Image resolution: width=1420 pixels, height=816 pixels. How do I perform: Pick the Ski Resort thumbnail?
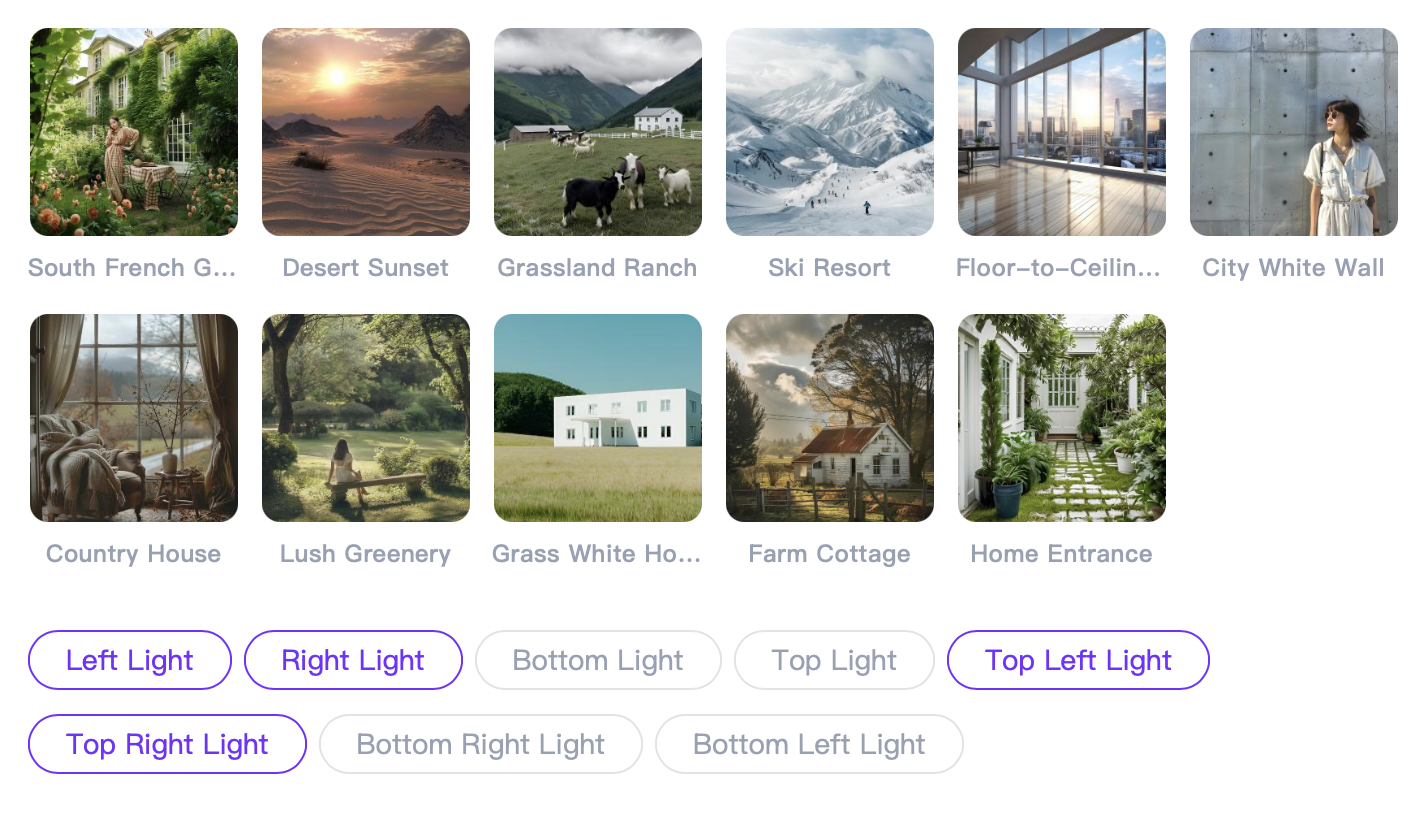click(x=829, y=132)
